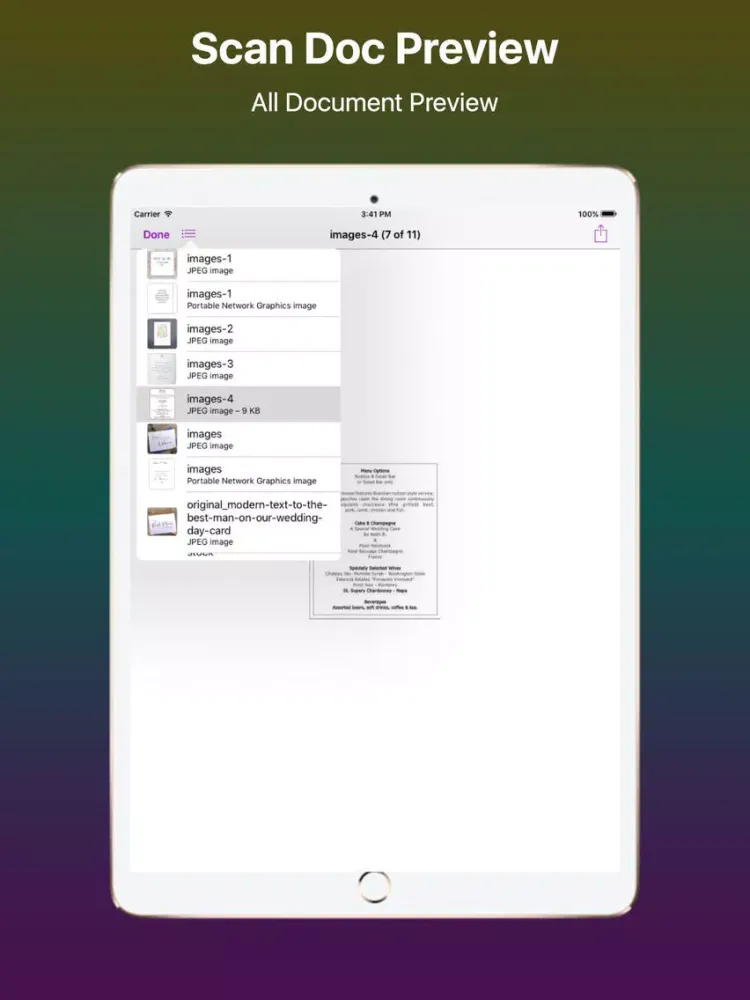Tap the Wi-Fi icon beside Carrier
This screenshot has width=750, height=1000.
click(x=168, y=214)
